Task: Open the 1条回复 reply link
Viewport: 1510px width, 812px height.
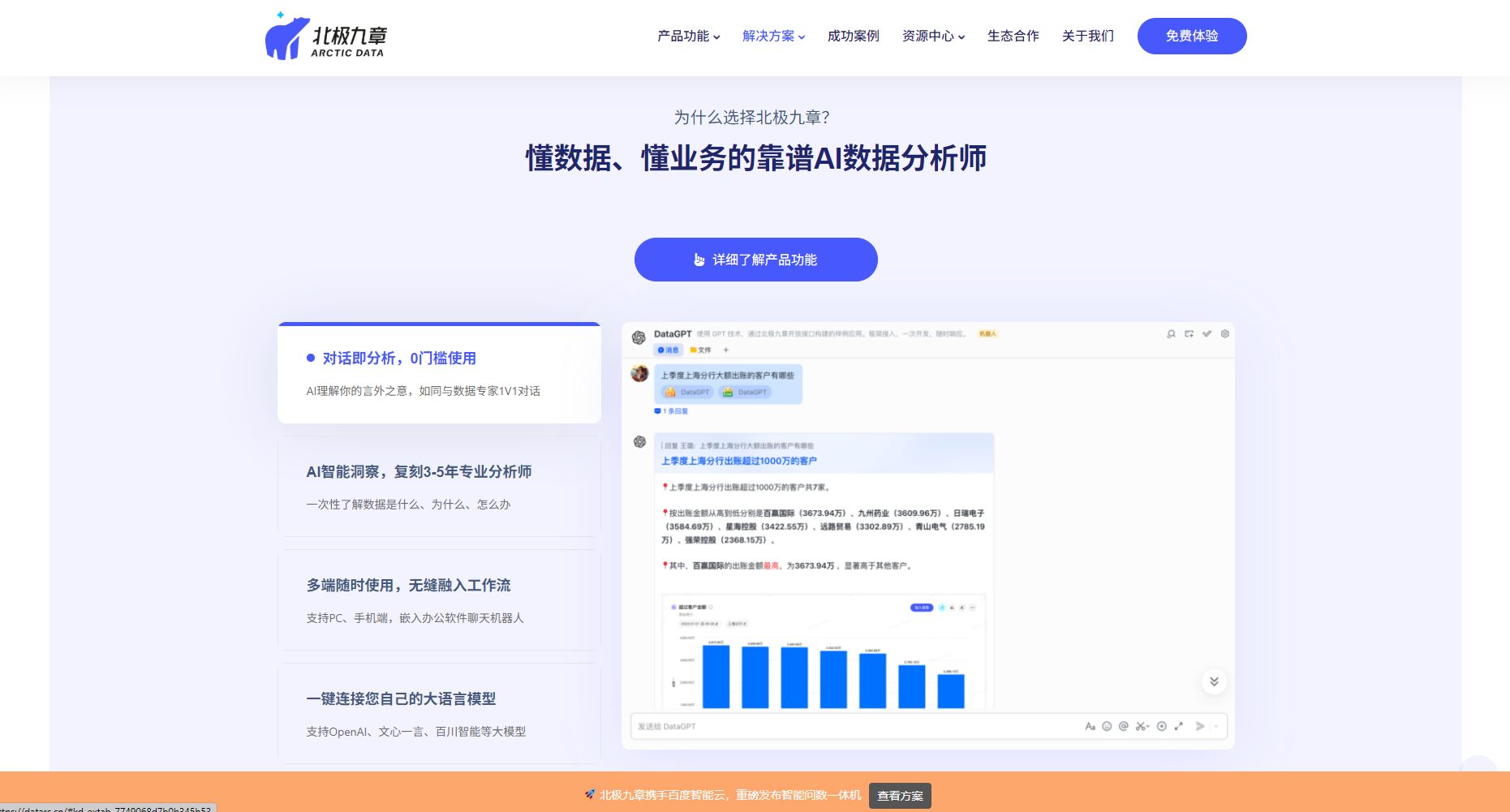Action: (671, 411)
